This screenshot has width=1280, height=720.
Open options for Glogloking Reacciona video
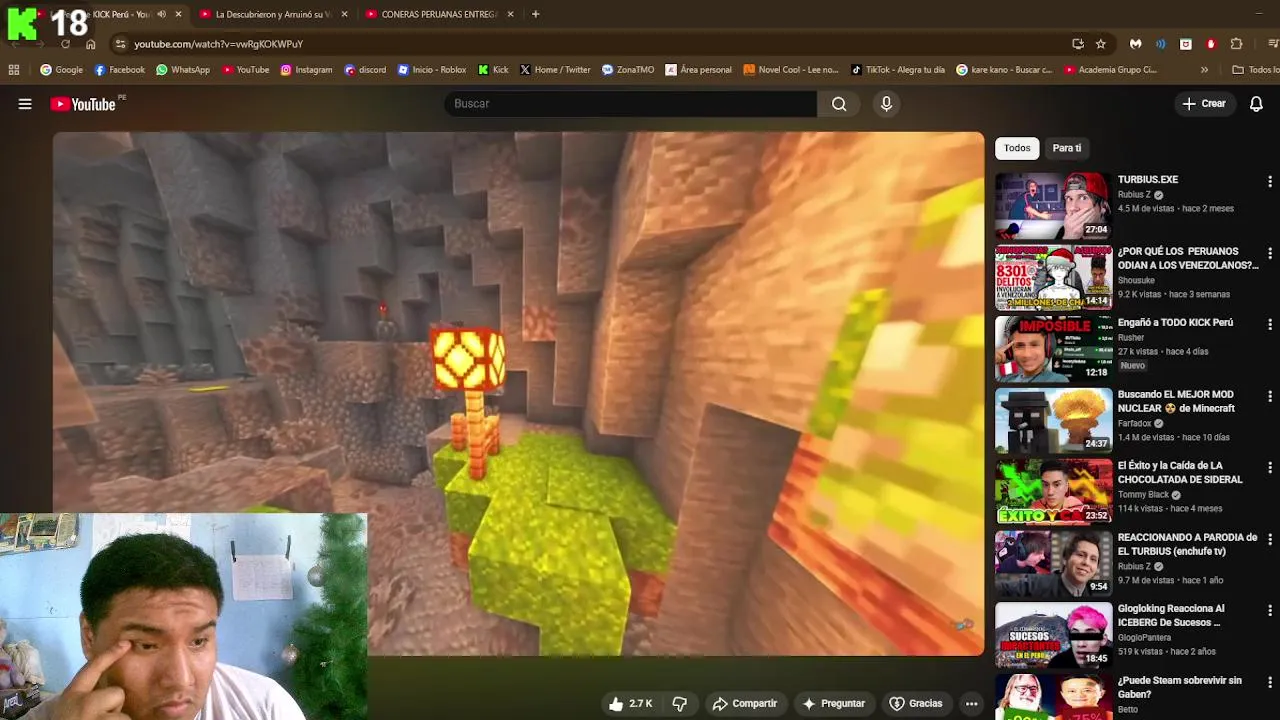pyautogui.click(x=1269, y=611)
